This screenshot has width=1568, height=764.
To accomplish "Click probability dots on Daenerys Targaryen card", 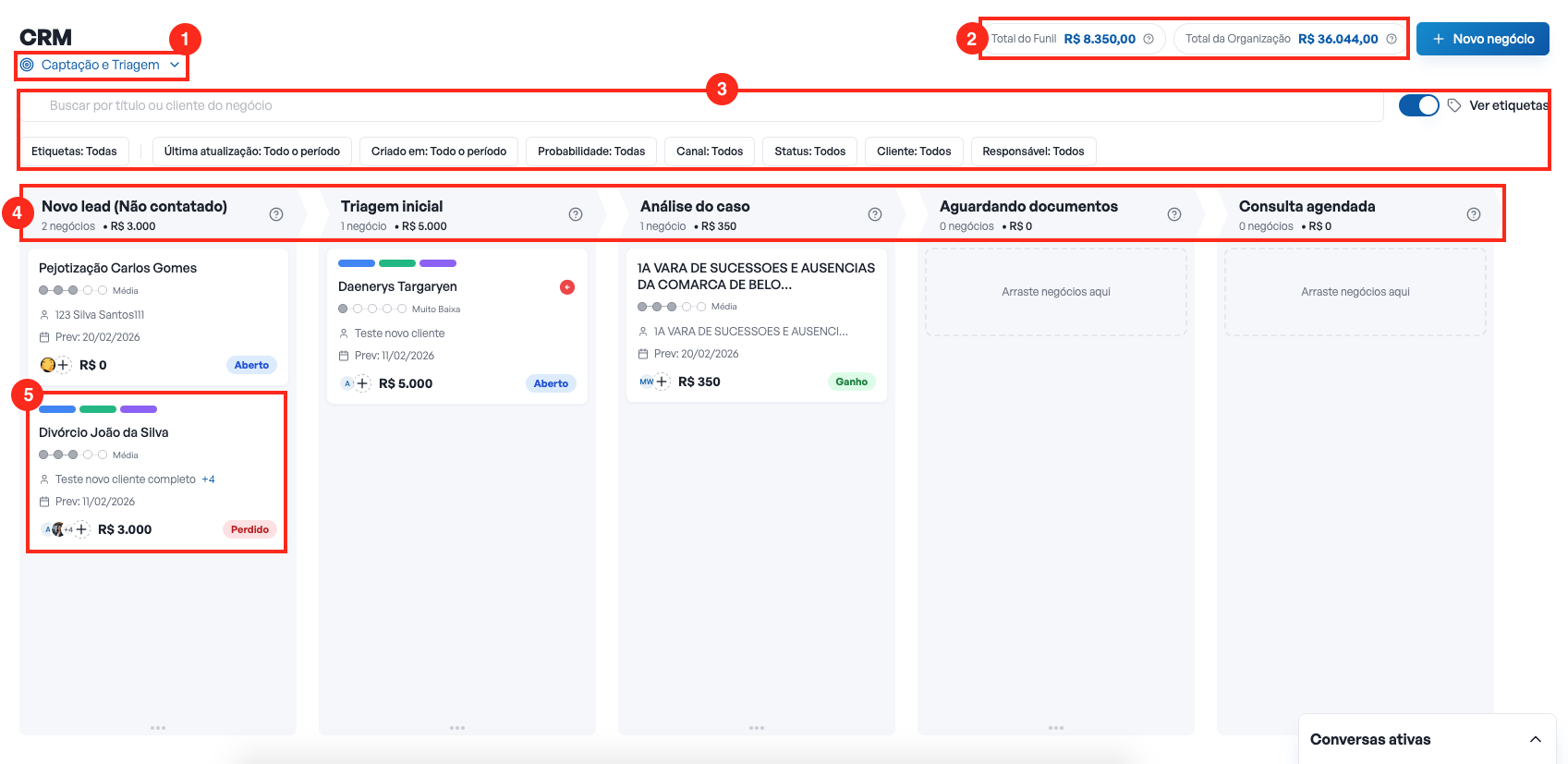I will pos(372,309).
